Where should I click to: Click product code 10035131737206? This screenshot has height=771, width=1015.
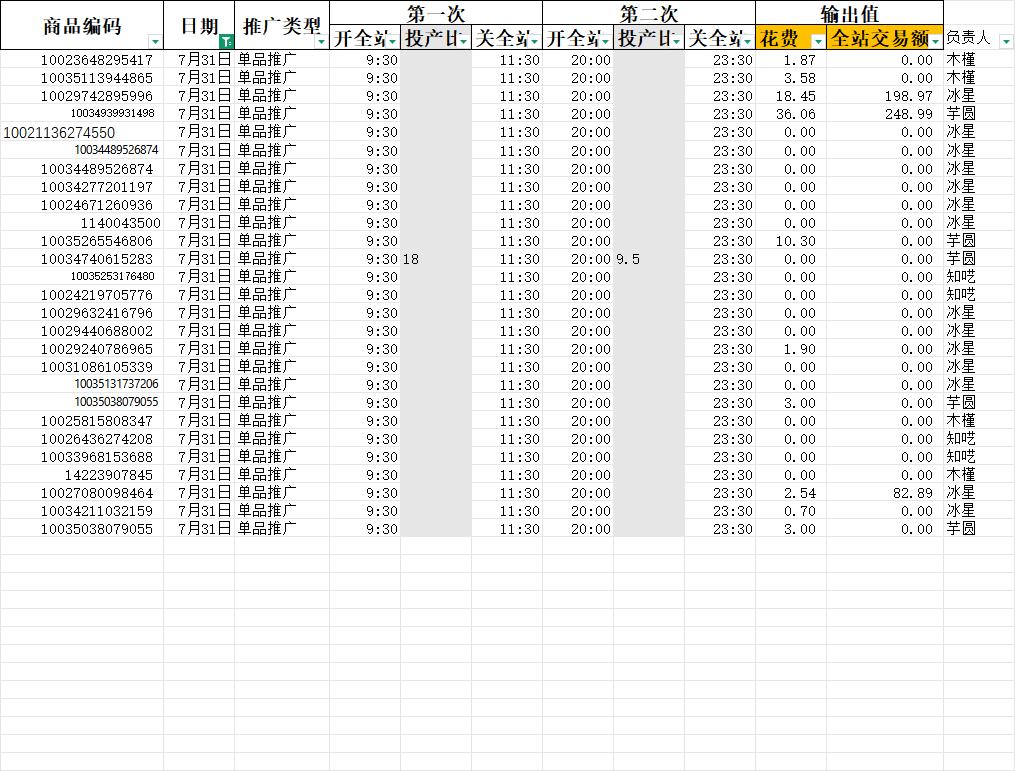(x=117, y=384)
